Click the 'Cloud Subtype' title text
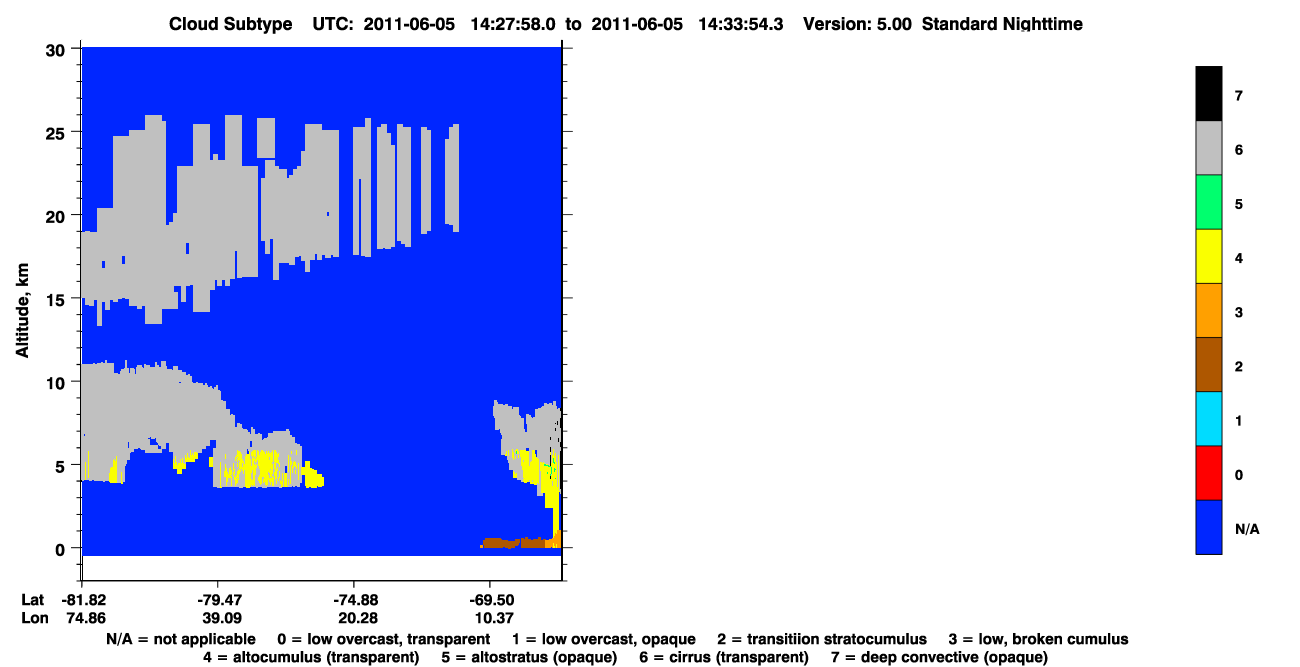This screenshot has height=667, width=1300. click(232, 23)
